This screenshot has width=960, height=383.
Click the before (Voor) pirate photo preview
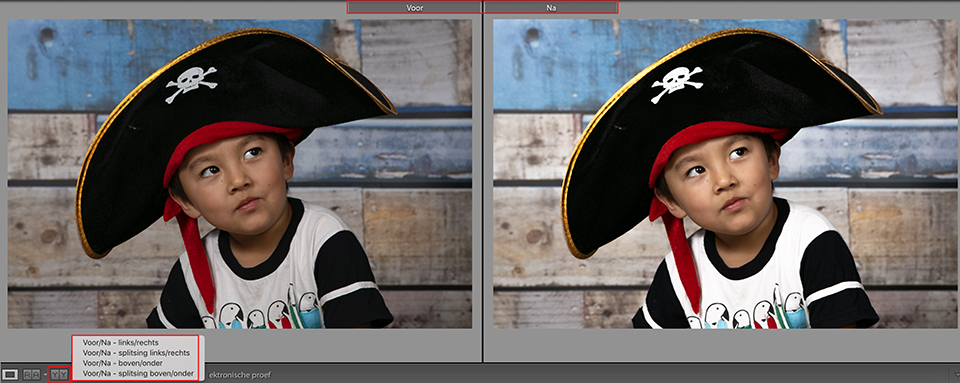[240, 174]
